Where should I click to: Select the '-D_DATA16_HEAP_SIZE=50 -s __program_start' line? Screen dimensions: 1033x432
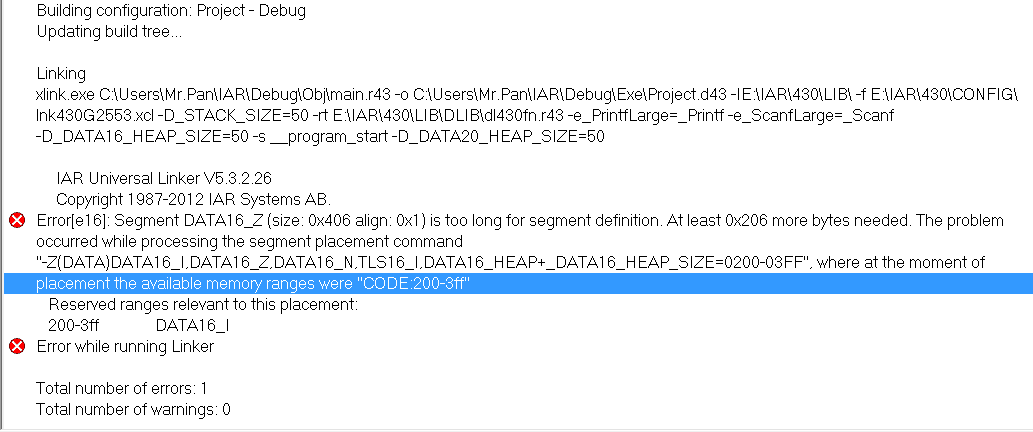tap(320, 136)
